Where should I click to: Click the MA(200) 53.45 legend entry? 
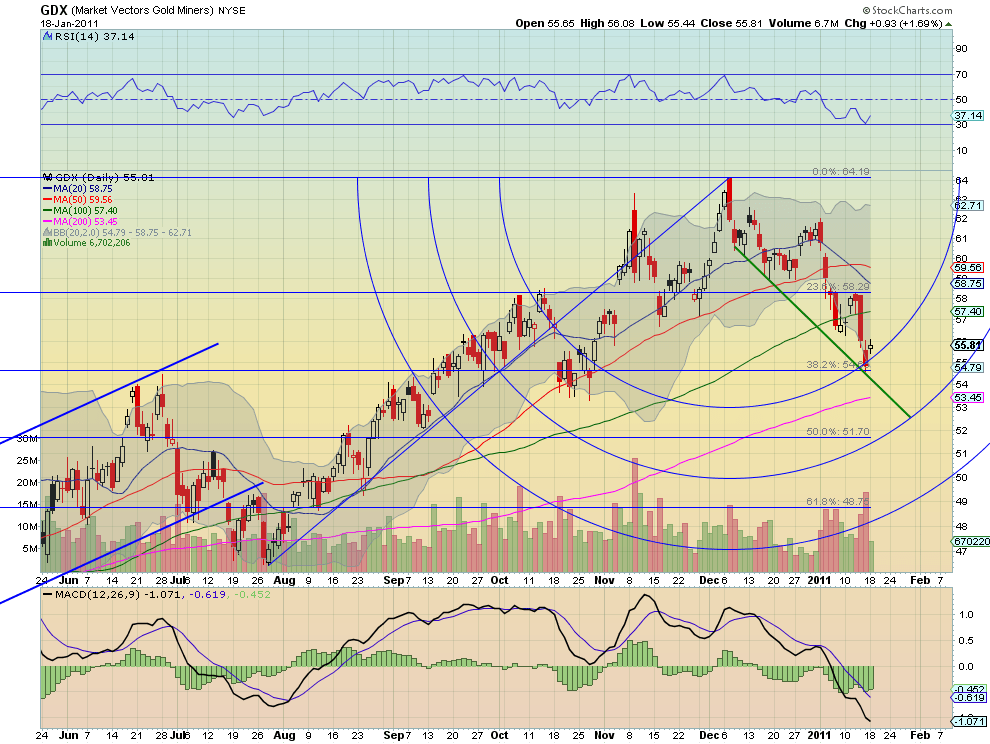(85, 222)
